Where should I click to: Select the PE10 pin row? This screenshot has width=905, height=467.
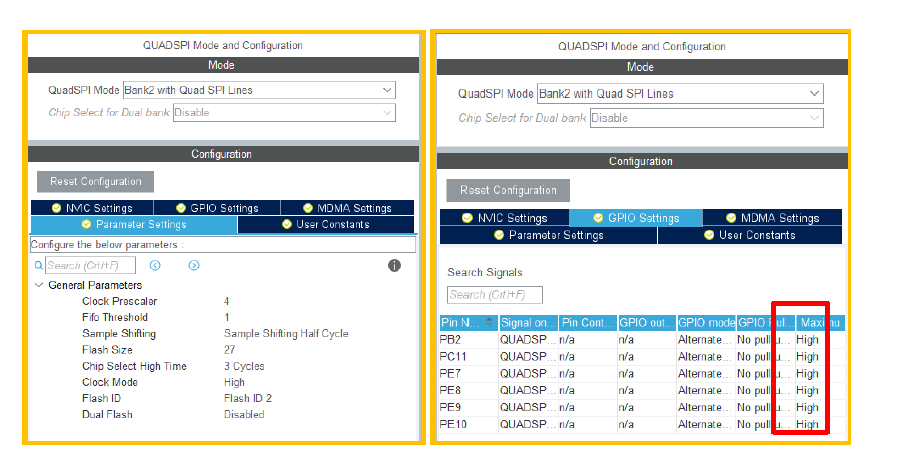click(x=642, y=424)
